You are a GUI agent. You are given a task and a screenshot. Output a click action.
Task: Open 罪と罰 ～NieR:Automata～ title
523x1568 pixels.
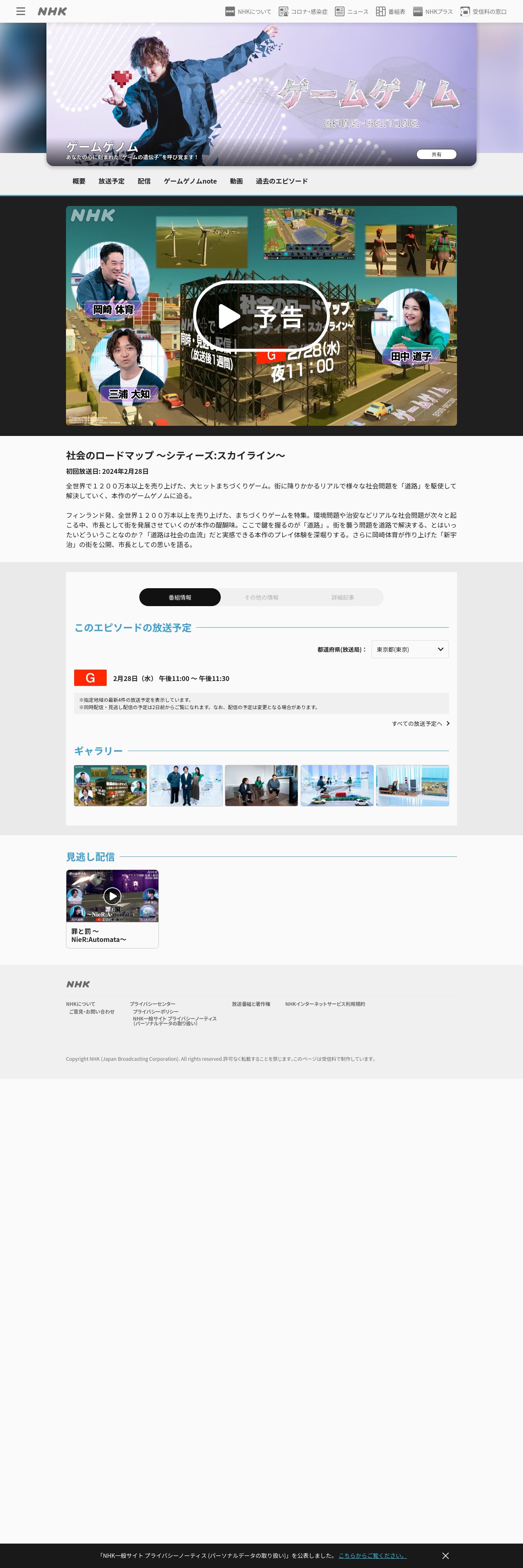pos(99,935)
